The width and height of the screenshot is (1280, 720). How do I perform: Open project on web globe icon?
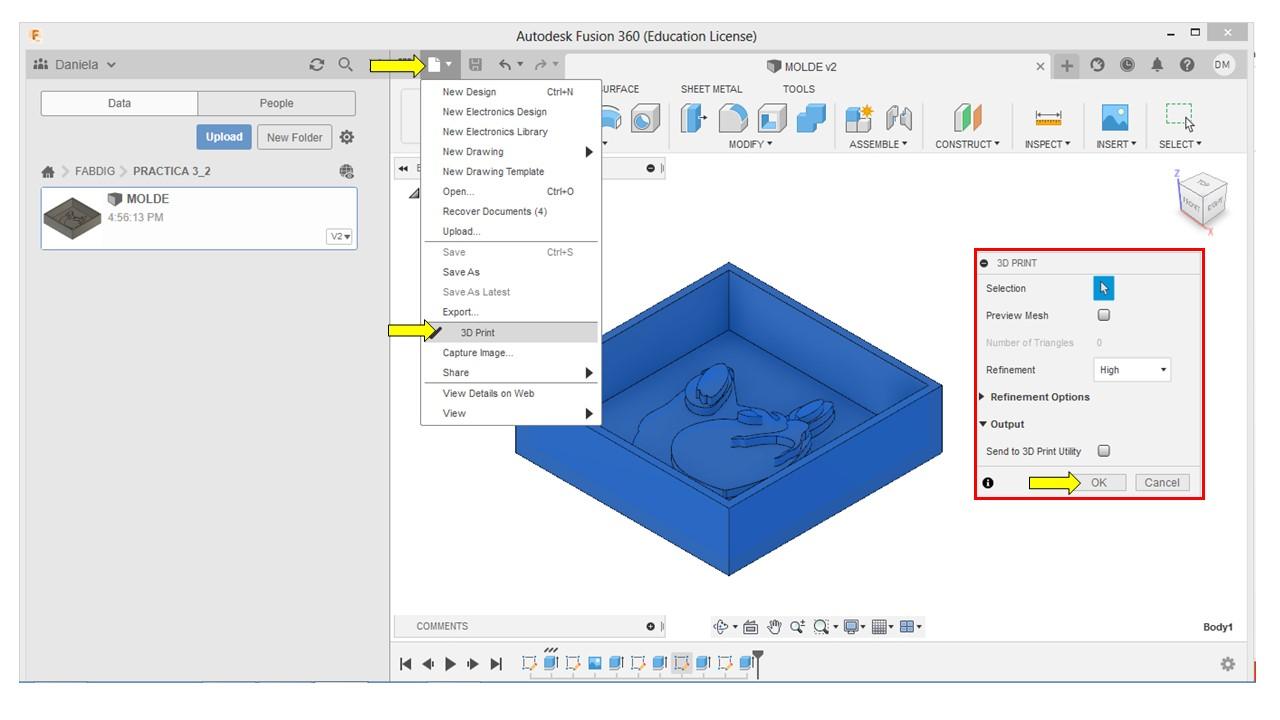point(347,171)
